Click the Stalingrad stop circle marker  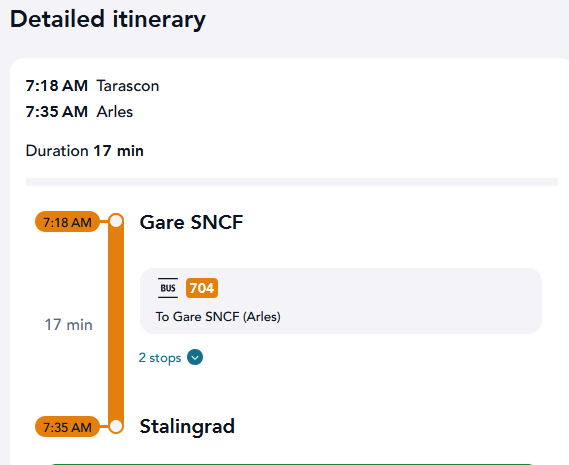tap(116, 426)
